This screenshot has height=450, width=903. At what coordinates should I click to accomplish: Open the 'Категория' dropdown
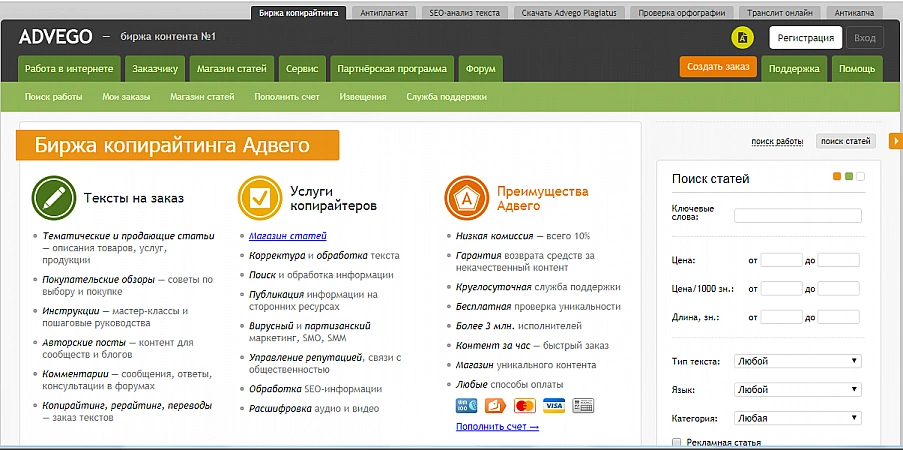pyautogui.click(x=797, y=418)
